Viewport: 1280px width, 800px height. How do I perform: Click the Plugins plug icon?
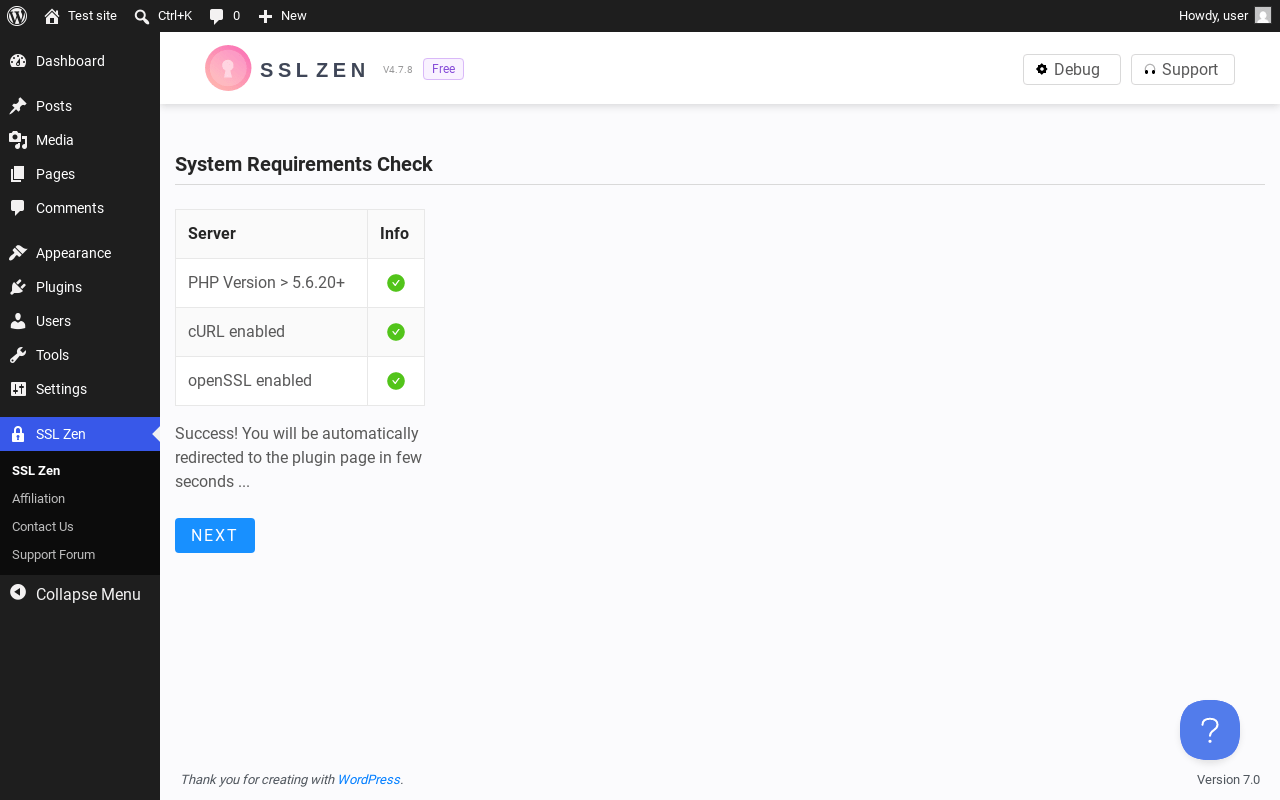pyautogui.click(x=18, y=287)
